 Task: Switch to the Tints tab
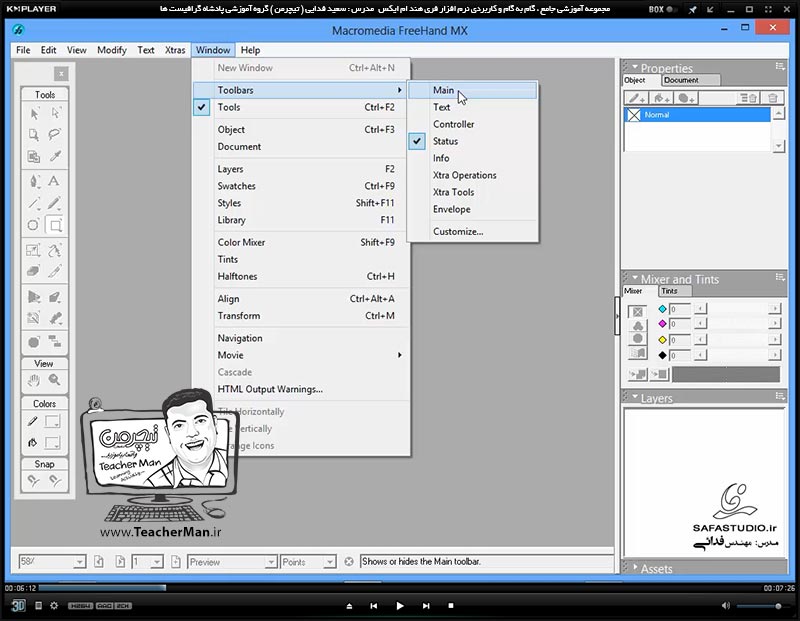pos(674,291)
